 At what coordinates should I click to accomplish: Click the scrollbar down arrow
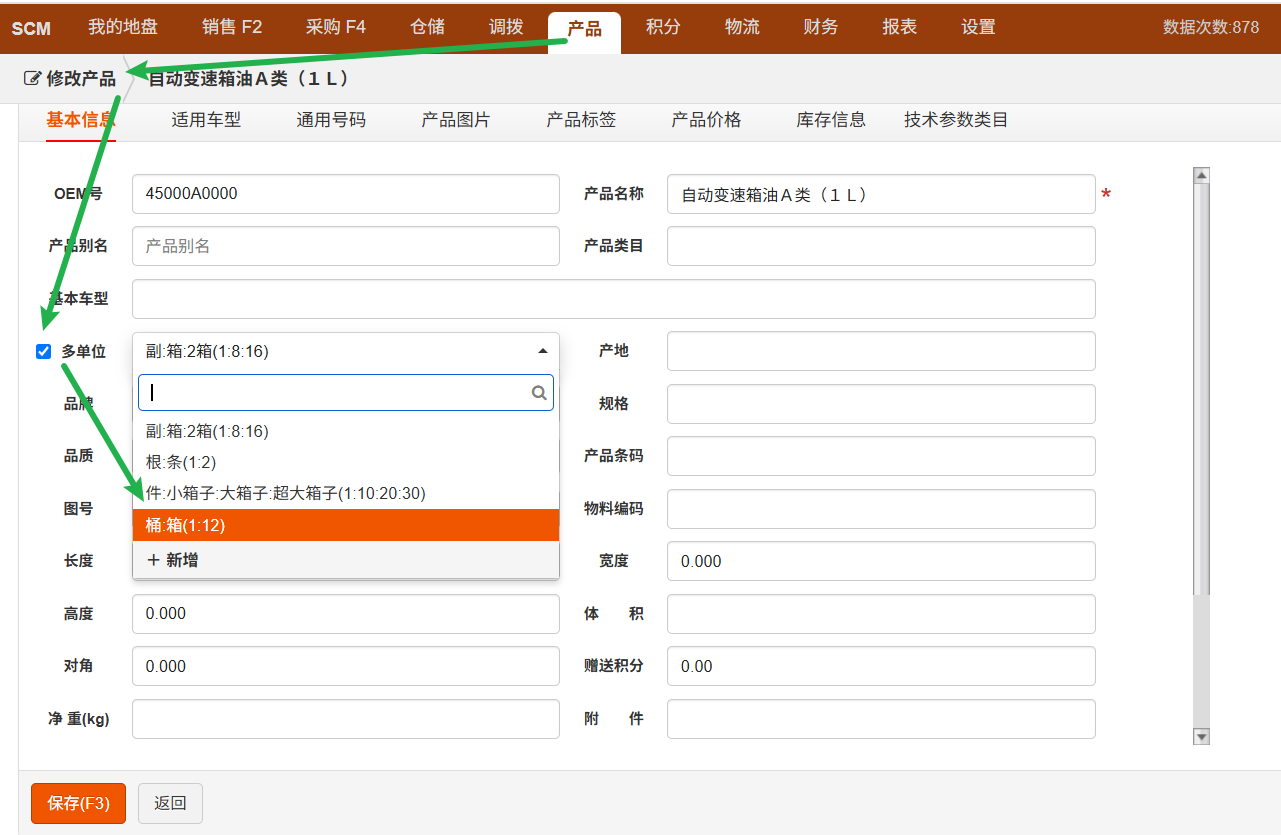coord(1202,736)
